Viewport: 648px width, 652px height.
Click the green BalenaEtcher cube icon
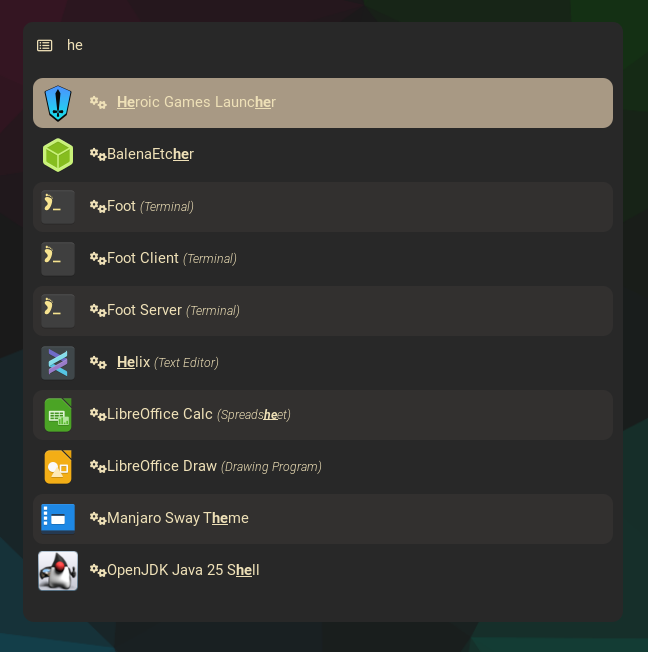point(58,155)
